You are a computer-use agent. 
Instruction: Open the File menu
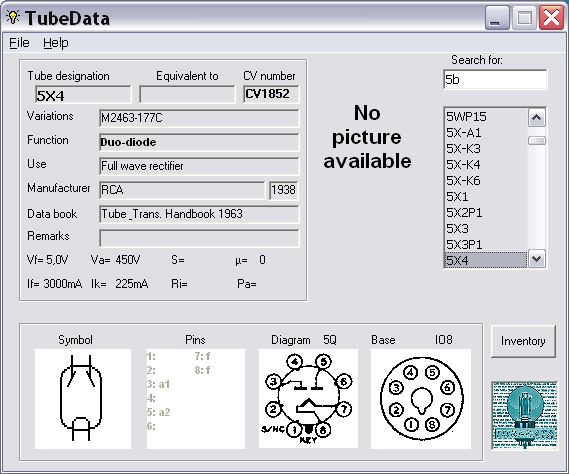[x=19, y=43]
